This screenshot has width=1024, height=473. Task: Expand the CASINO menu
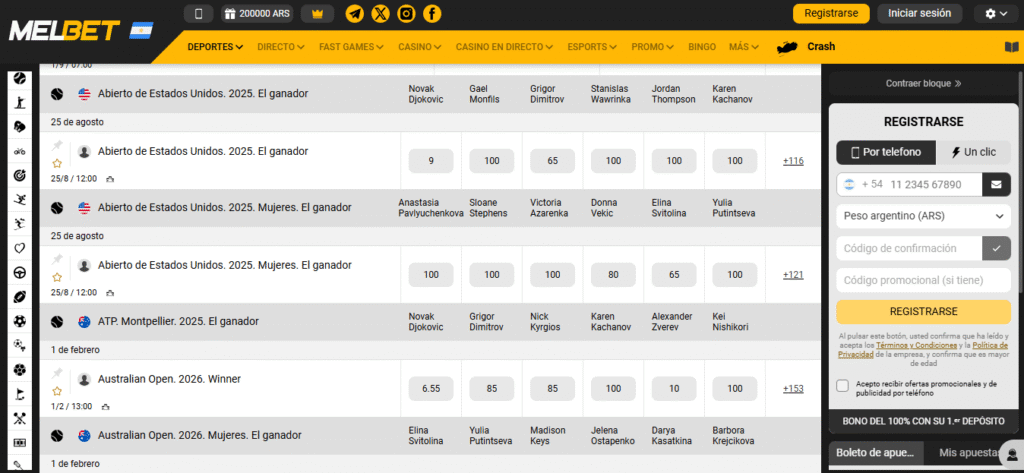[x=420, y=47]
